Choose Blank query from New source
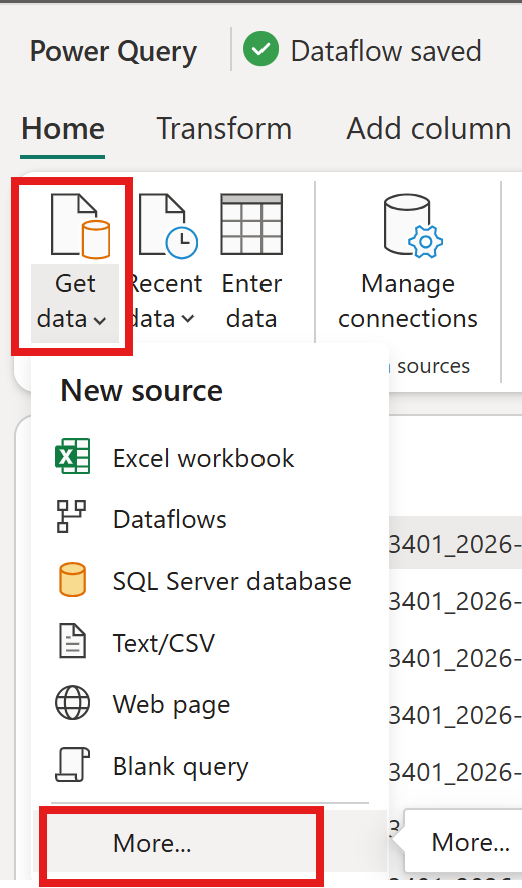 coord(209,766)
